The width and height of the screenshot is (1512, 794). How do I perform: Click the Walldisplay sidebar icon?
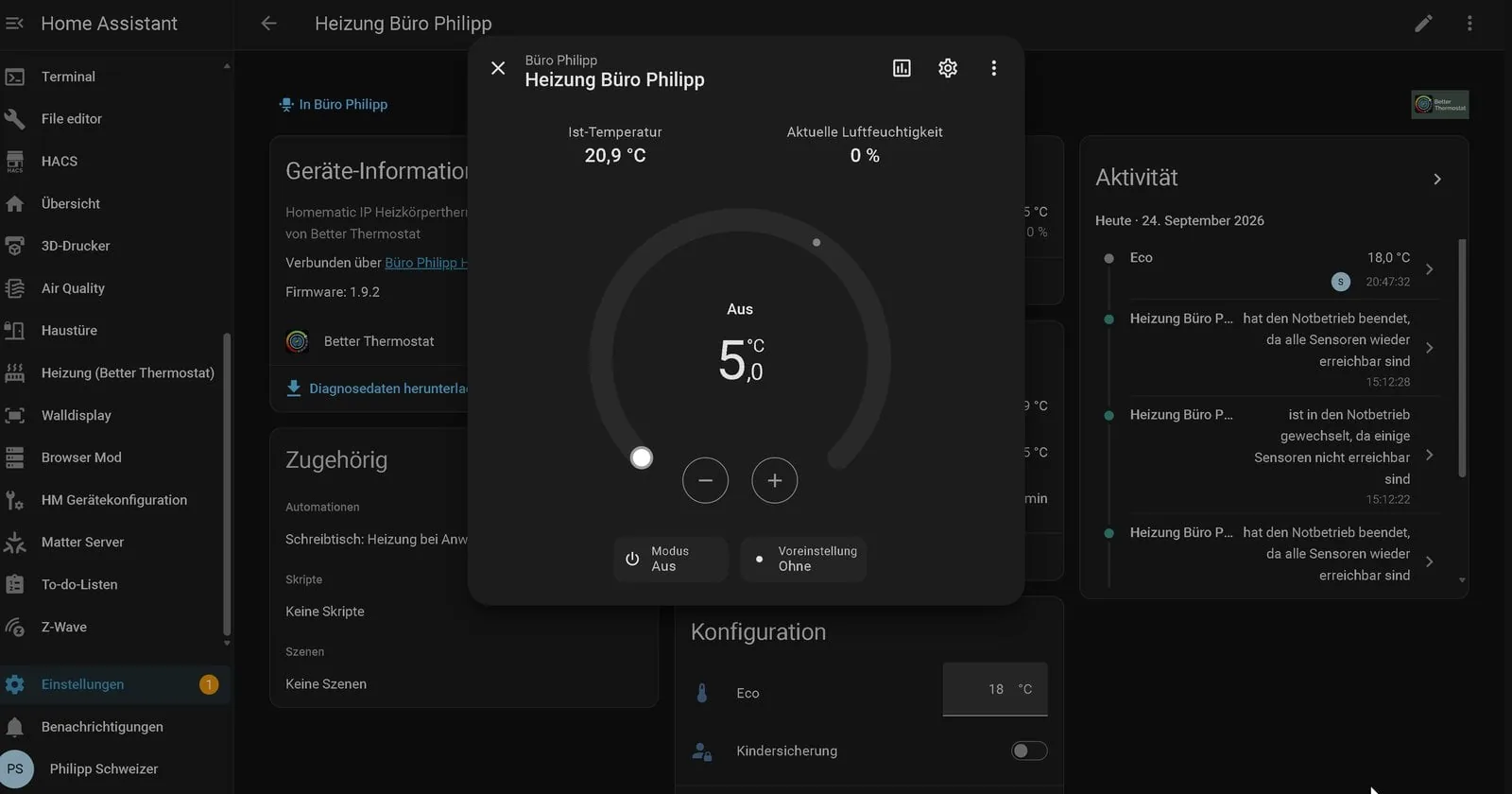[x=15, y=415]
